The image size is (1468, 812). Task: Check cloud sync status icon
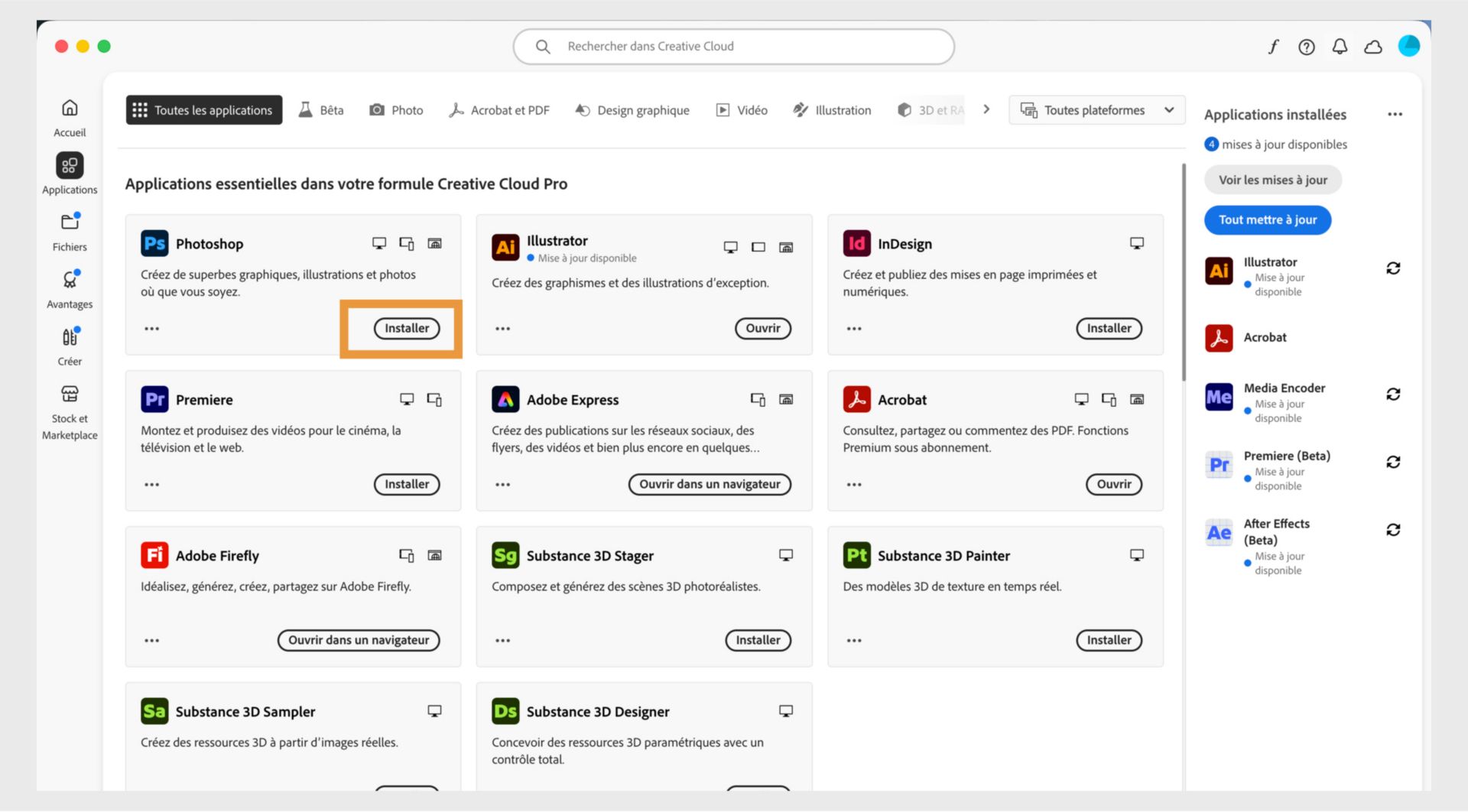pos(1373,47)
